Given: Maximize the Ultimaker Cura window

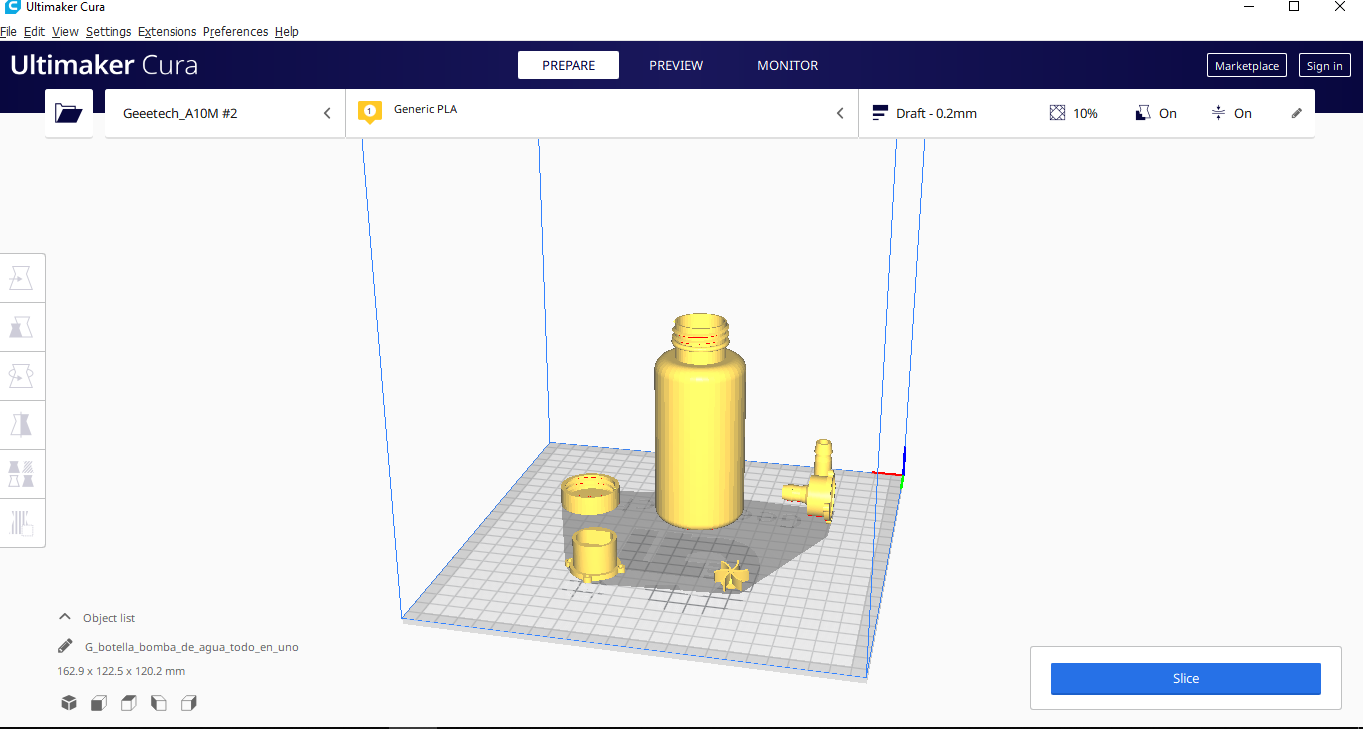Looking at the screenshot, I should (x=1294, y=6).
